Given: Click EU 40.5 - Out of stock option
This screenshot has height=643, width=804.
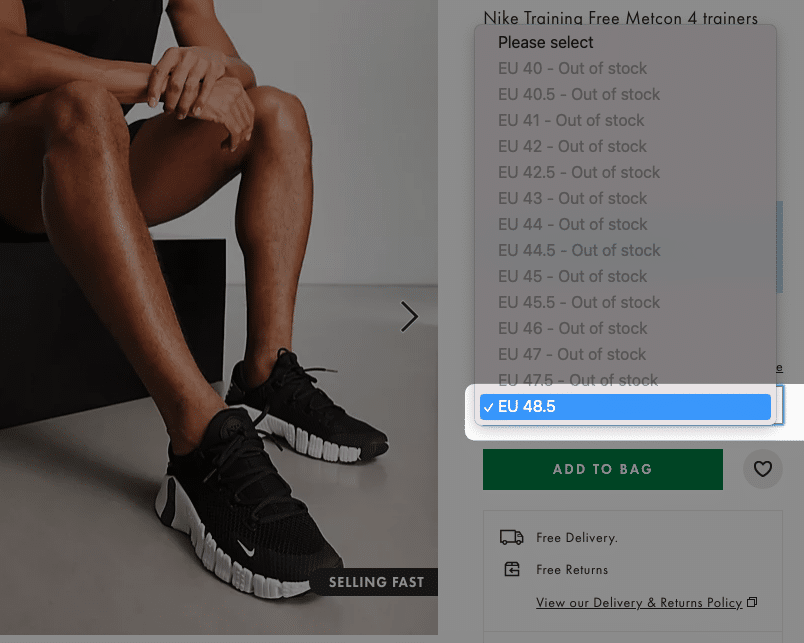Looking at the screenshot, I should point(625,94).
